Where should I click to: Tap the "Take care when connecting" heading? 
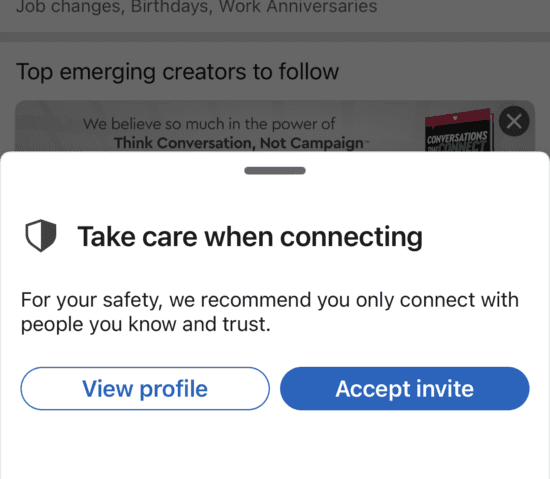[x=250, y=237]
